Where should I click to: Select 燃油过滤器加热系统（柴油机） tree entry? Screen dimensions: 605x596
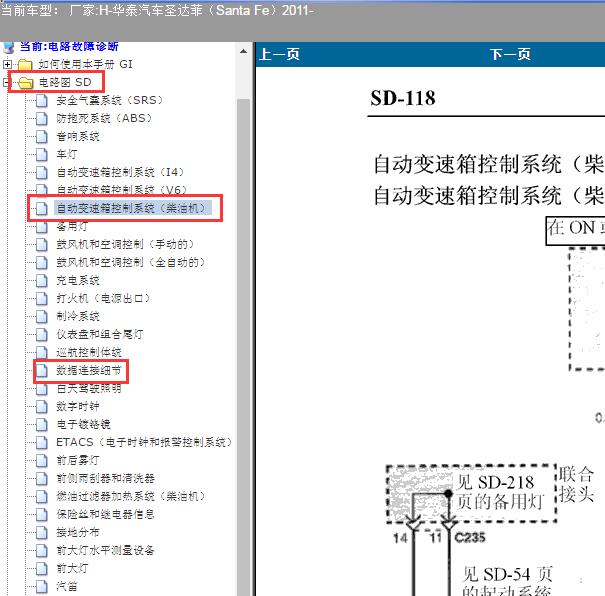pos(130,496)
